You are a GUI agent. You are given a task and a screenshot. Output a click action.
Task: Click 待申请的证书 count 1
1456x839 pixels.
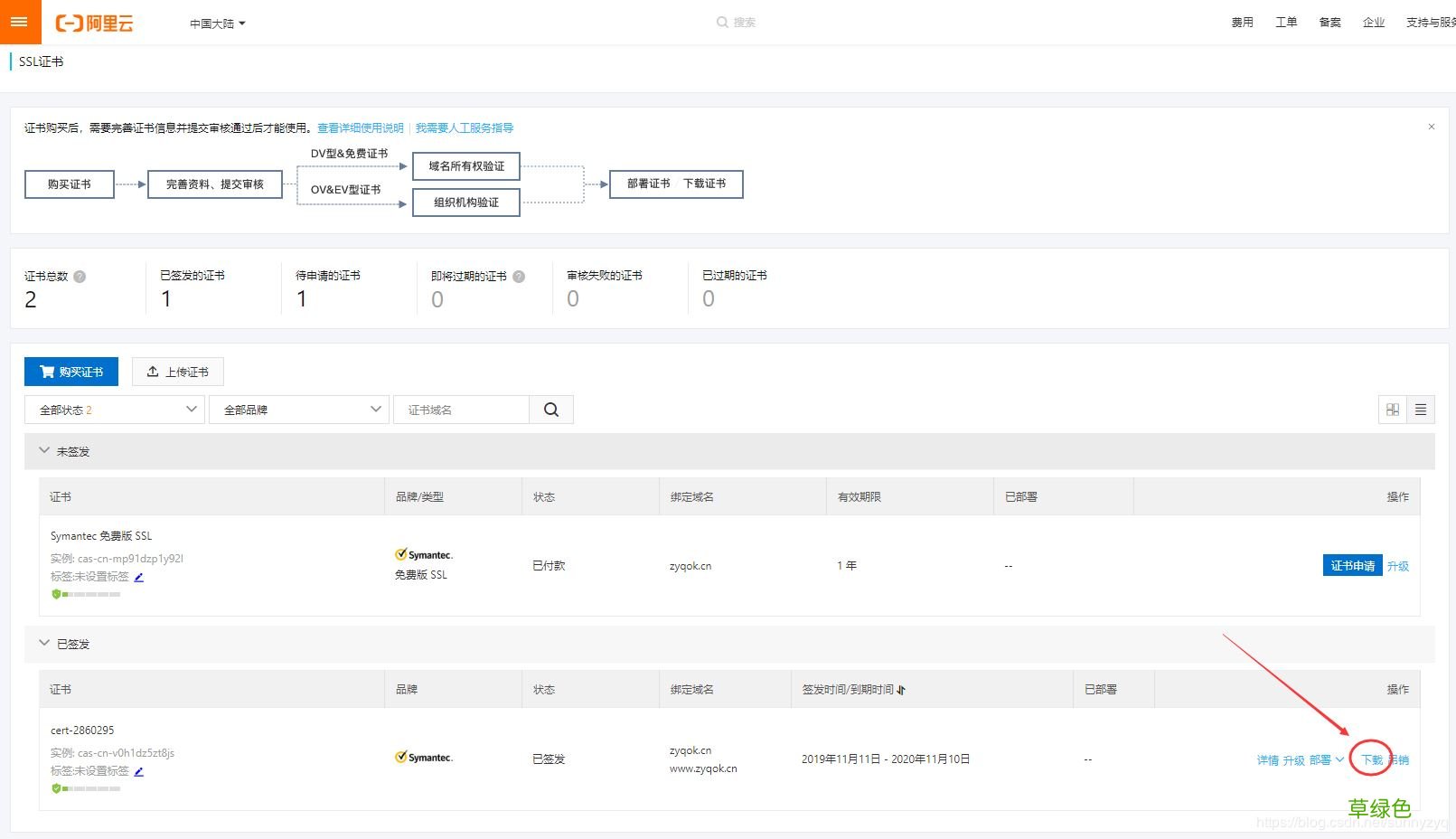click(302, 299)
